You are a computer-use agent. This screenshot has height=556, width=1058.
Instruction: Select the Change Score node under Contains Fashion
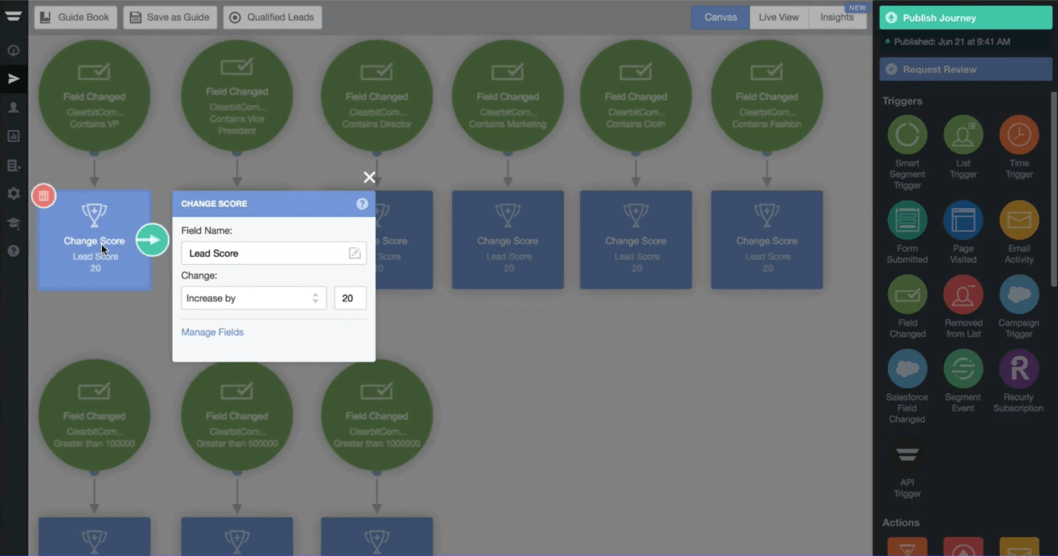point(767,240)
